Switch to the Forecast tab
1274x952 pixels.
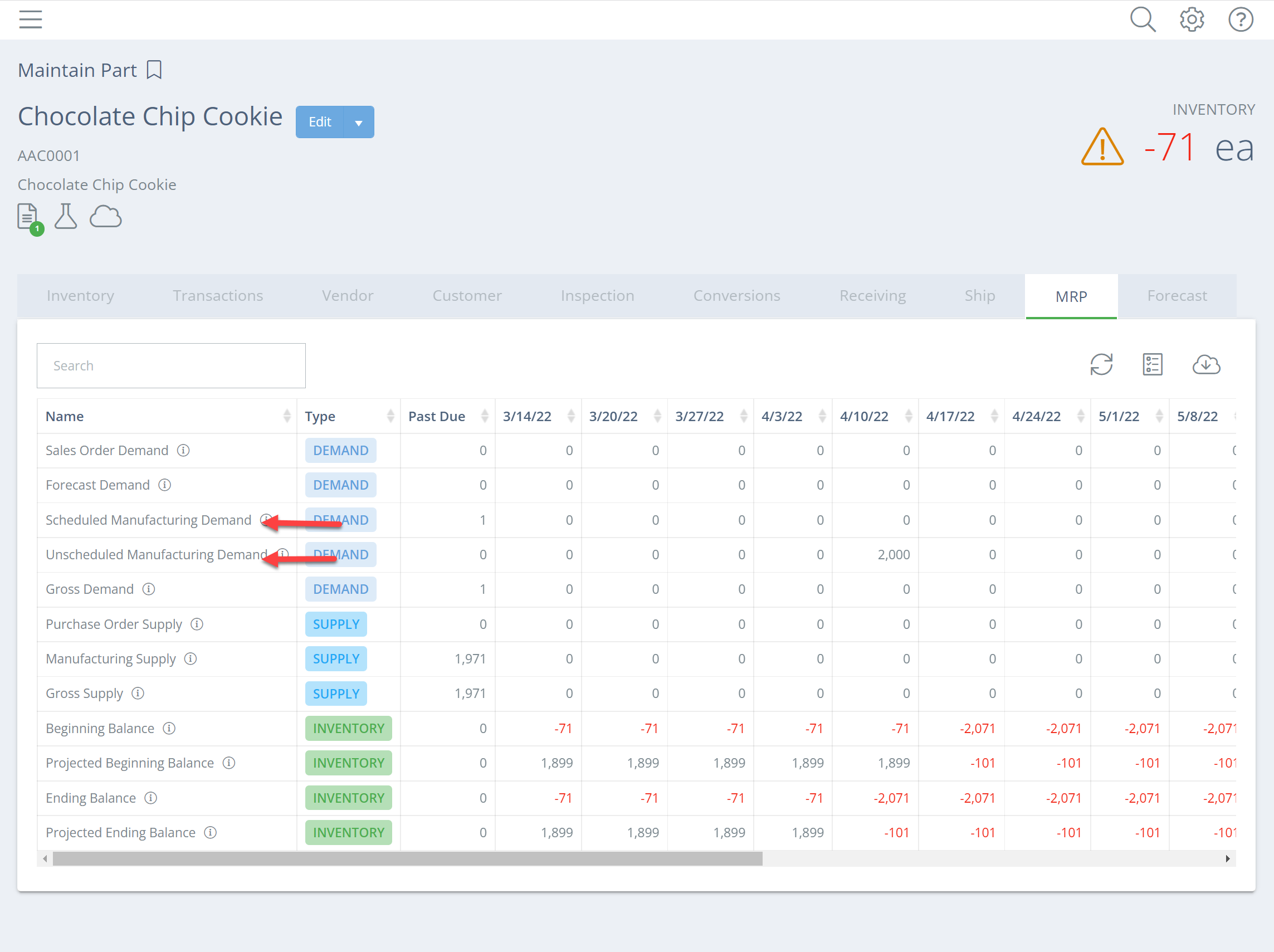tap(1176, 296)
